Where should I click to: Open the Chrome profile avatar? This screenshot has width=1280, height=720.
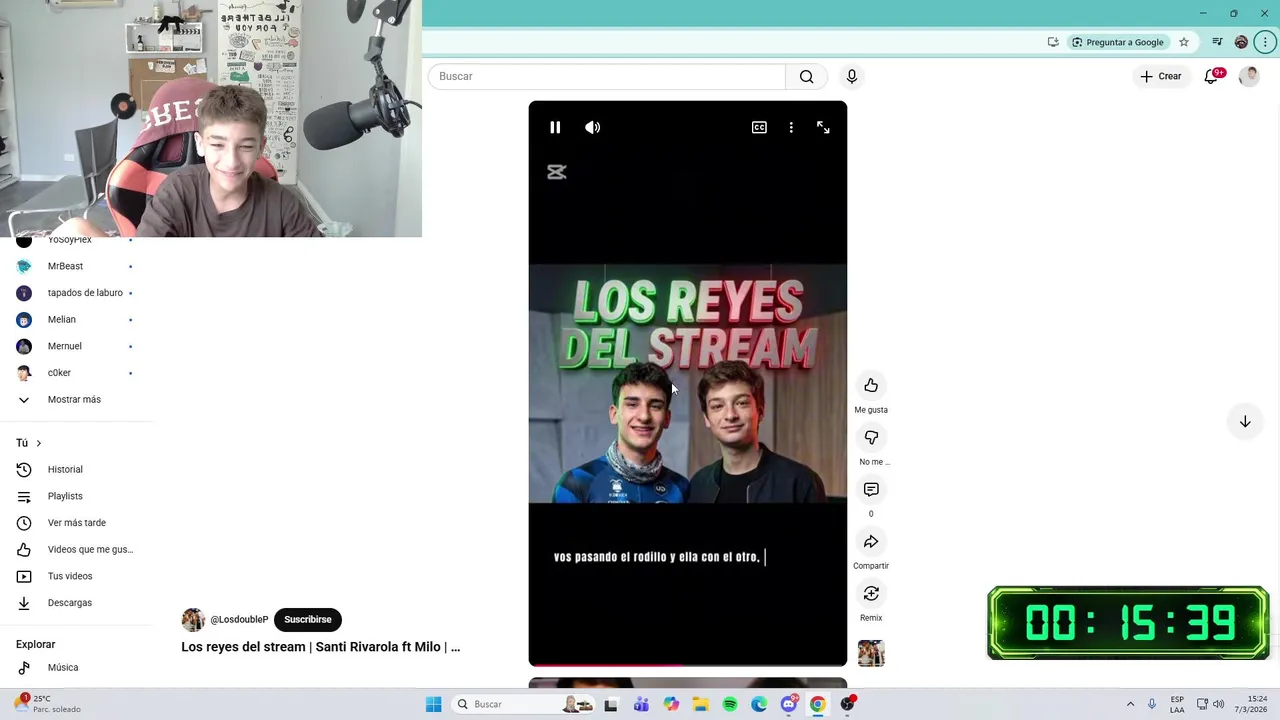click(x=1241, y=42)
